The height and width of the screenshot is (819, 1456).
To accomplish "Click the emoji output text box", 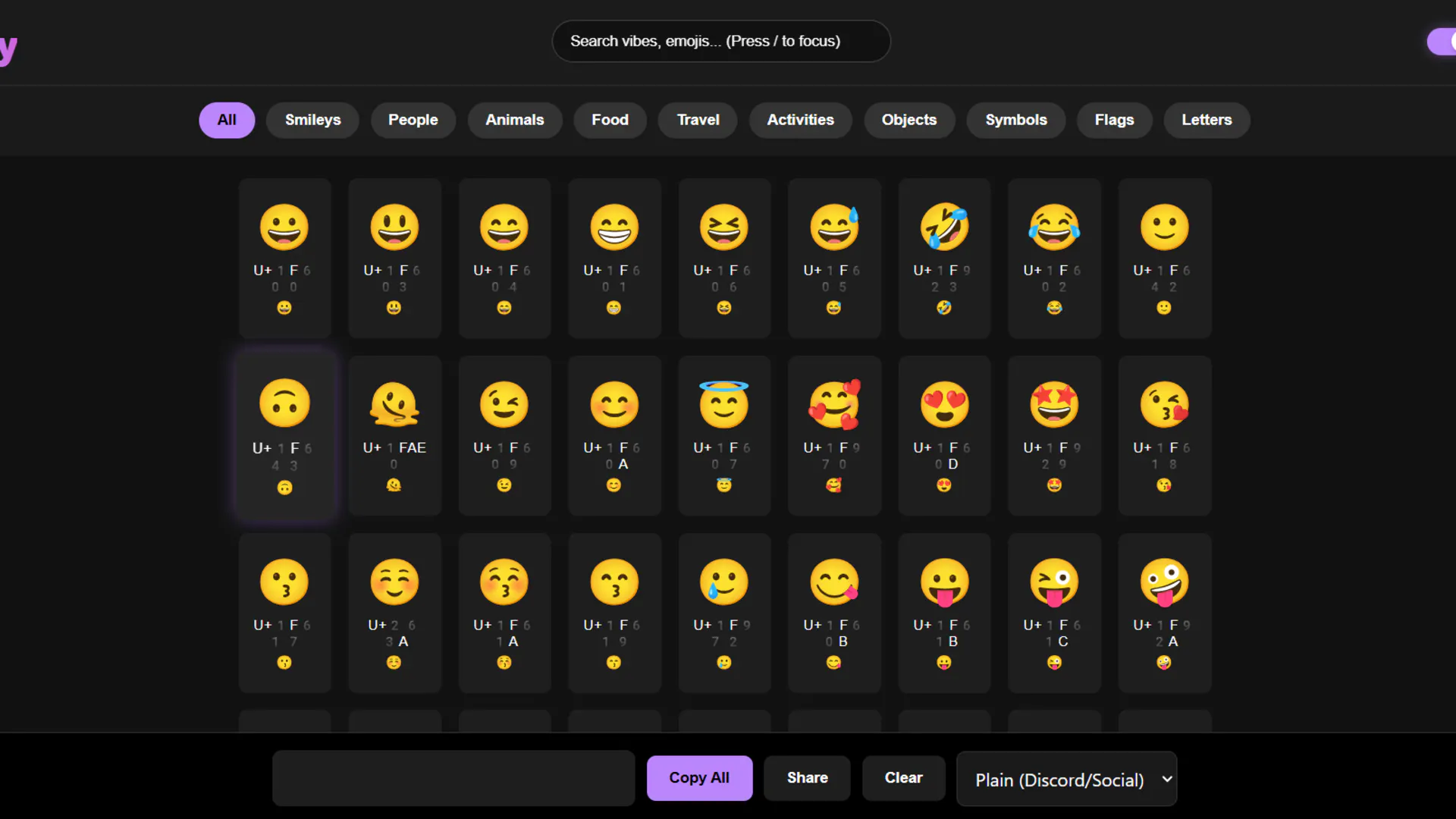I will 453,778.
